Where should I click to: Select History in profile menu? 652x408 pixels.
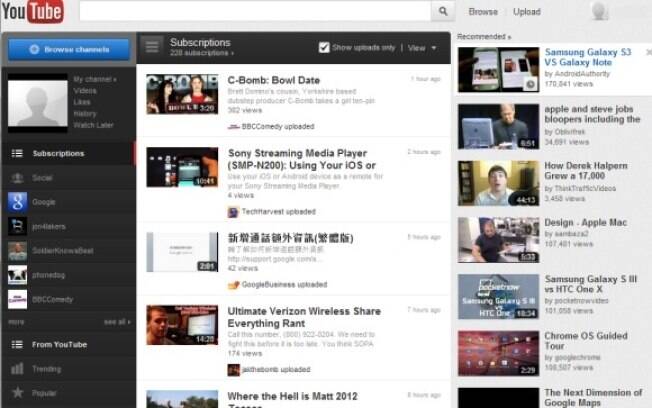(x=85, y=114)
